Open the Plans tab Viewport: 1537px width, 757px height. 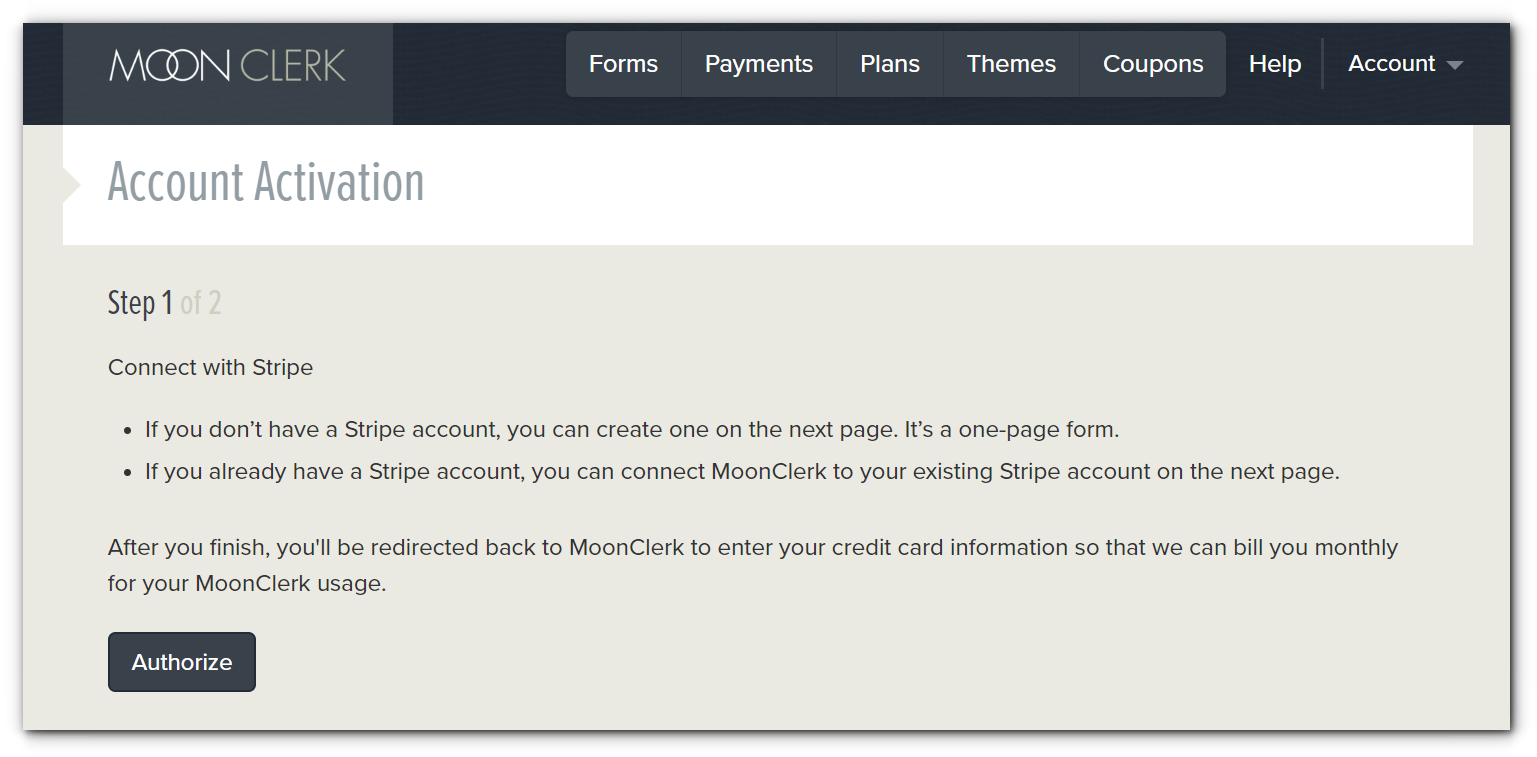click(890, 64)
